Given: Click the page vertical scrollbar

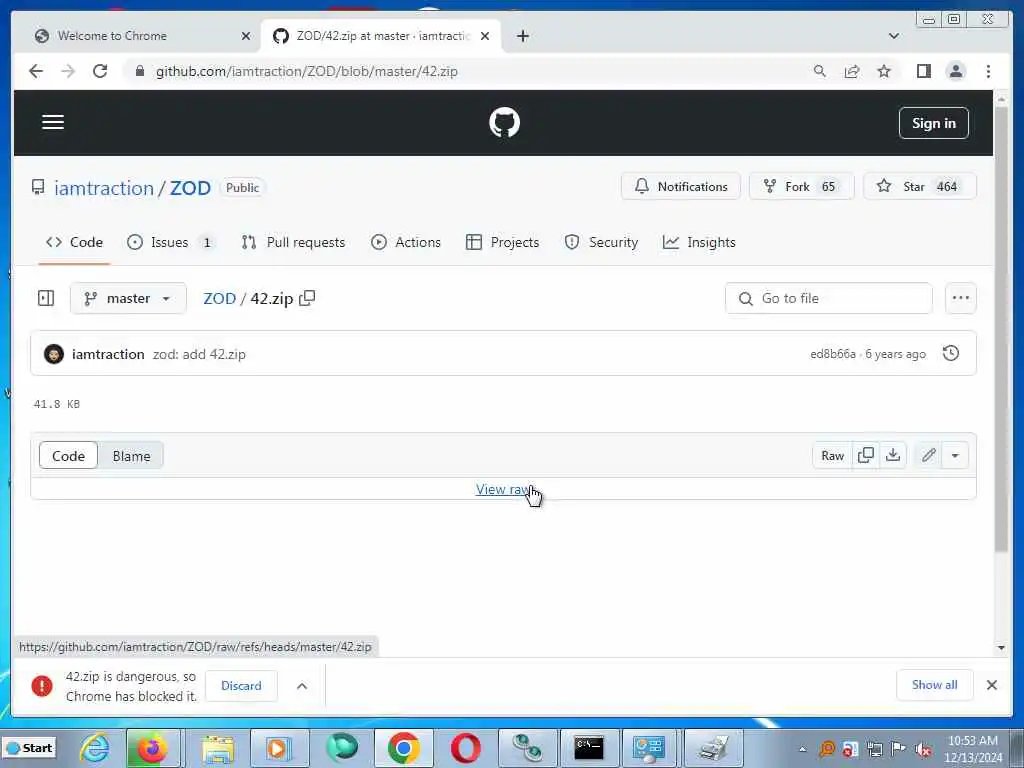Looking at the screenshot, I should pos(1001,330).
